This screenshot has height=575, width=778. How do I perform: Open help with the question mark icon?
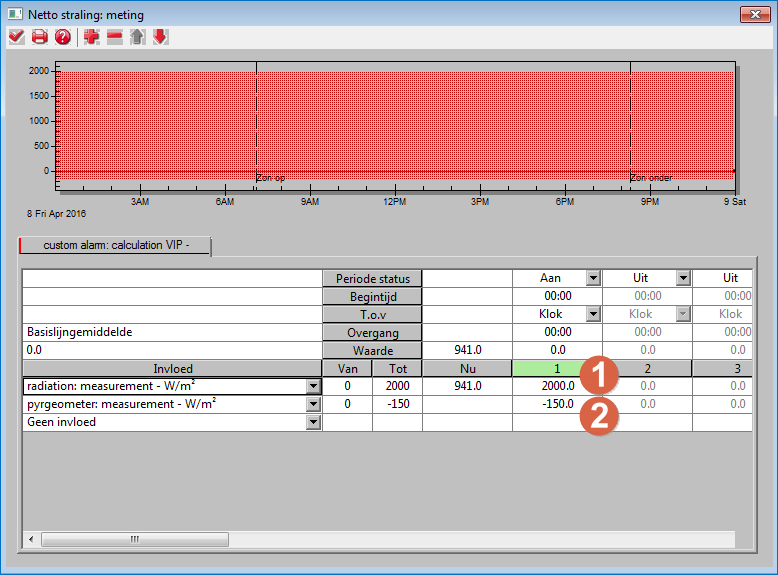pos(63,37)
